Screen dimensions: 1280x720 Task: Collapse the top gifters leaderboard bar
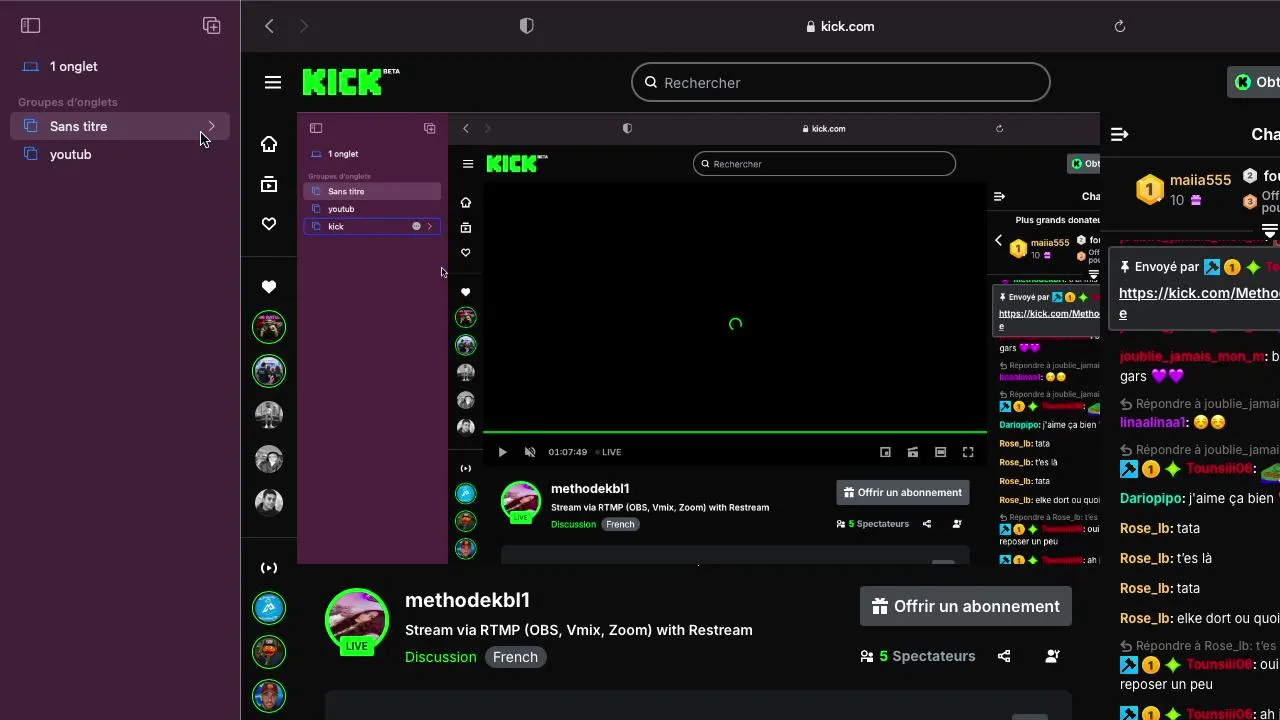[1270, 231]
